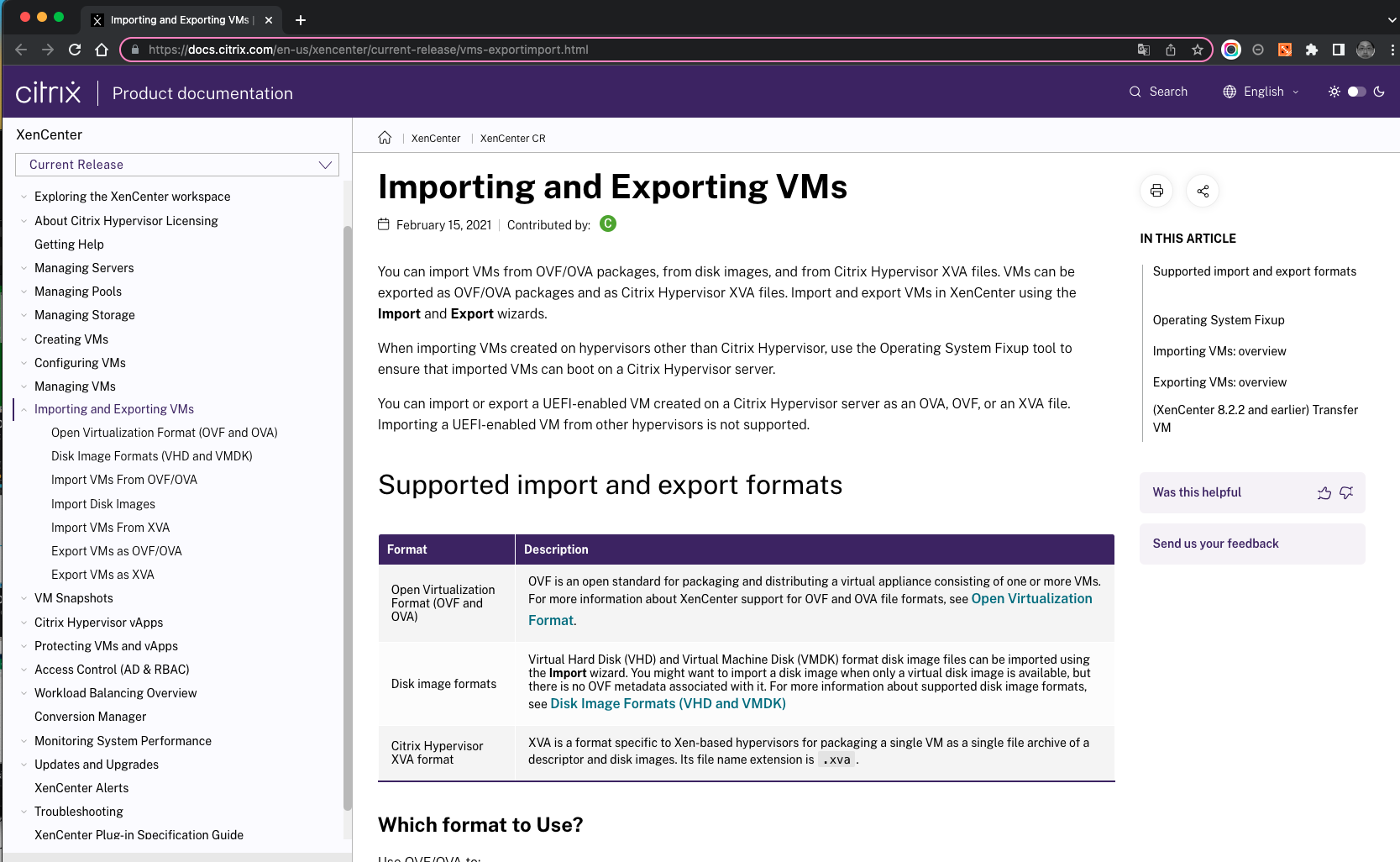Jump to Exporting VMs: overview section
1400x862 pixels.
(x=1219, y=382)
